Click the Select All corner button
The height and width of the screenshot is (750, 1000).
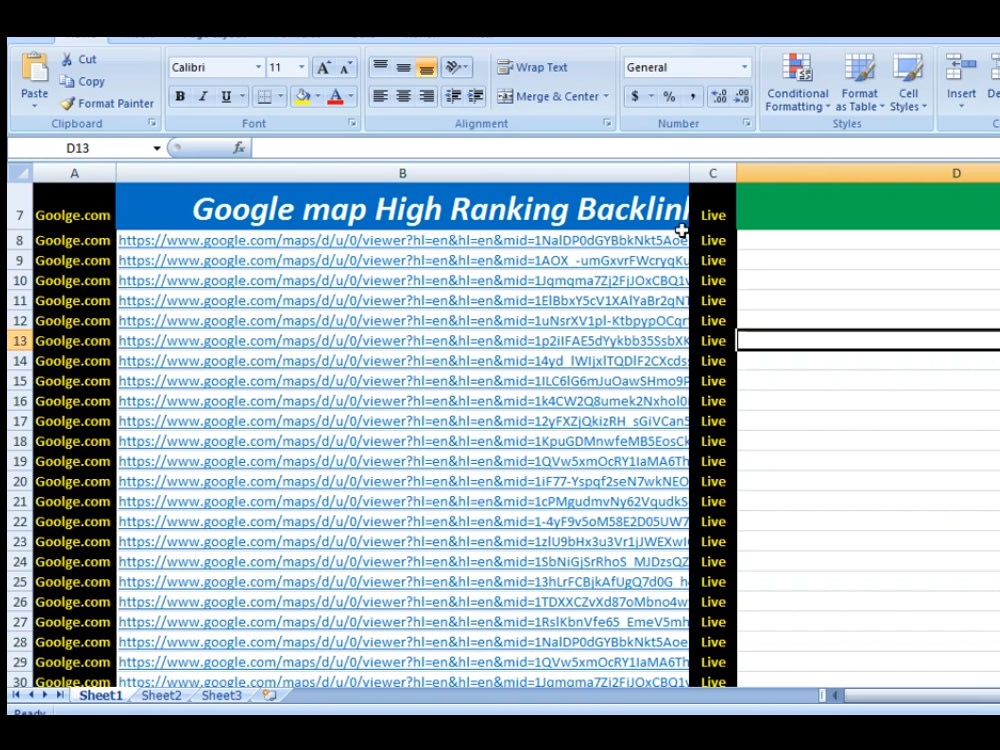pos(20,173)
